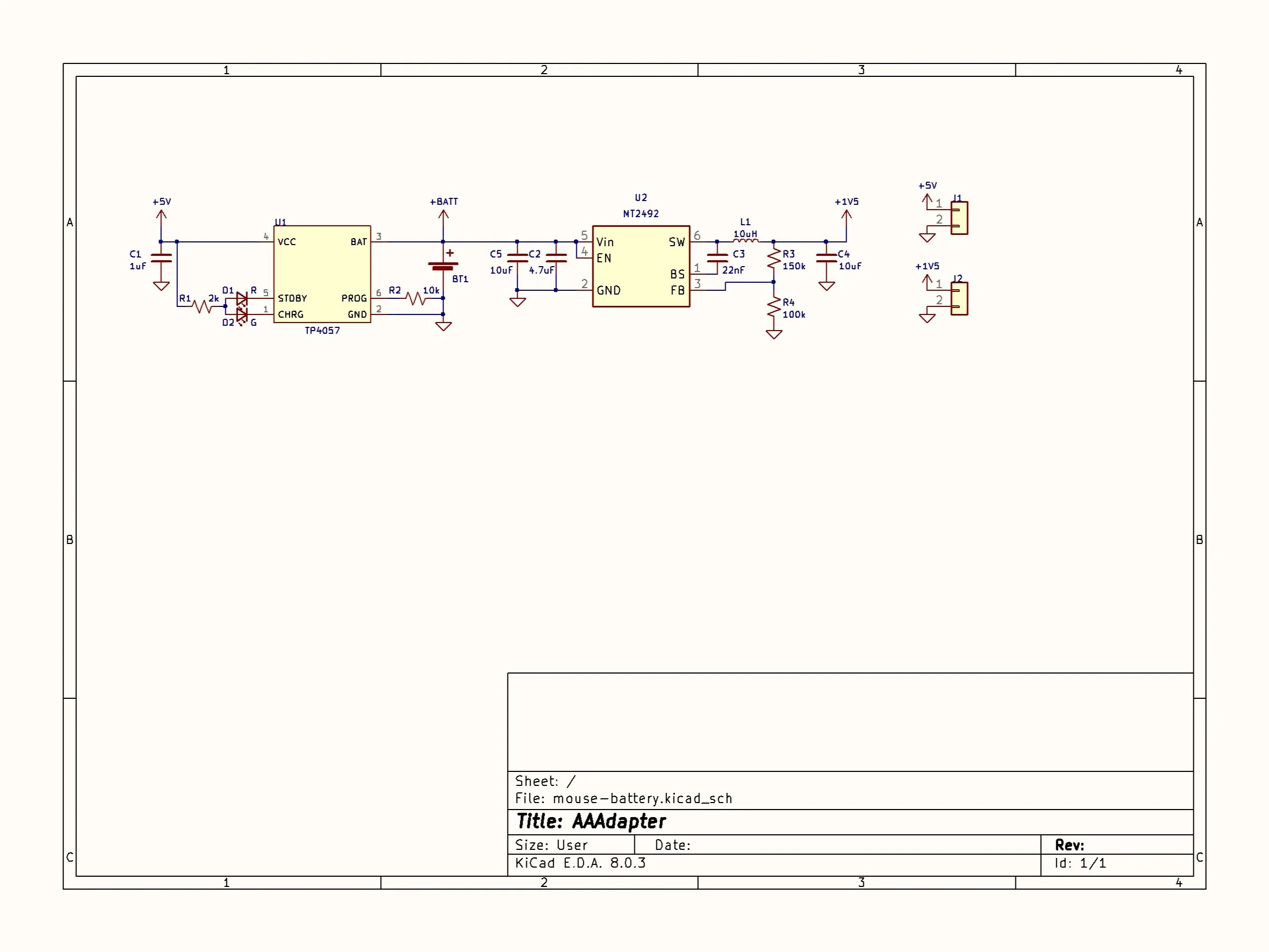Select the green LED D2 symbol
The image size is (1269, 952).
(242, 314)
